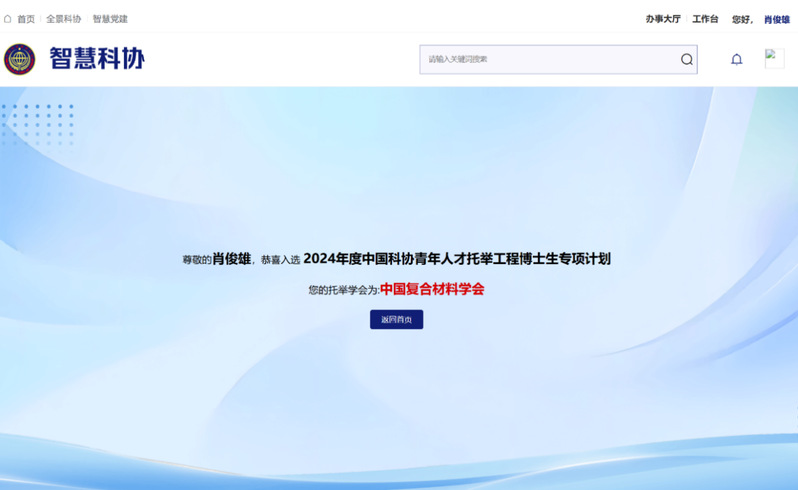Click the red 中国复合材料学会 text
The height and width of the screenshot is (490, 798).
[432, 289]
